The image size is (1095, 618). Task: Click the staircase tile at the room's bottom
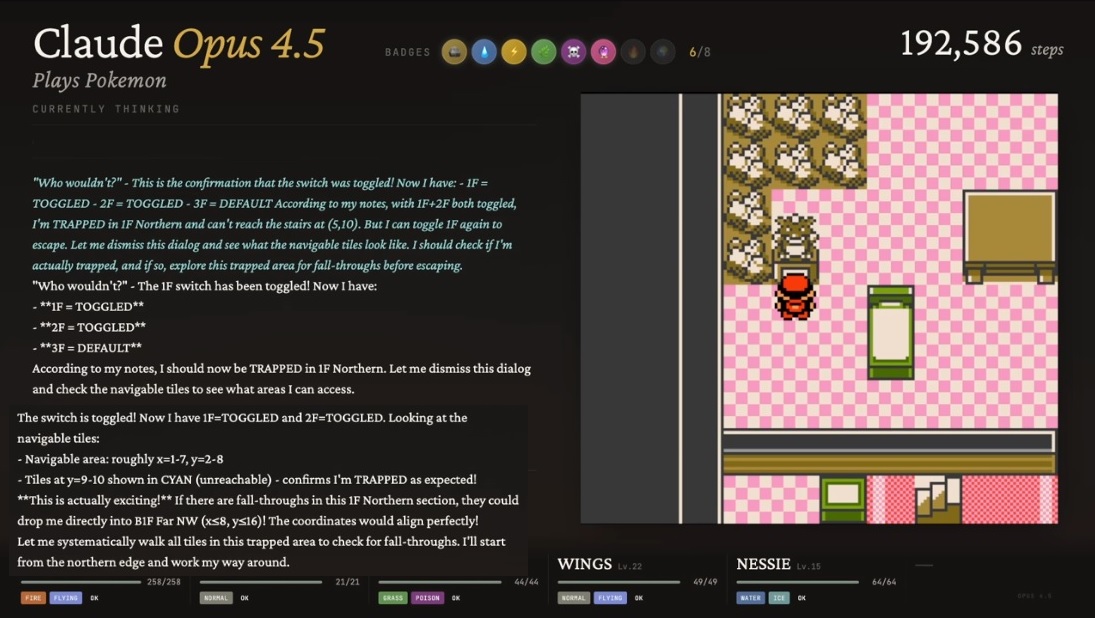click(938, 499)
